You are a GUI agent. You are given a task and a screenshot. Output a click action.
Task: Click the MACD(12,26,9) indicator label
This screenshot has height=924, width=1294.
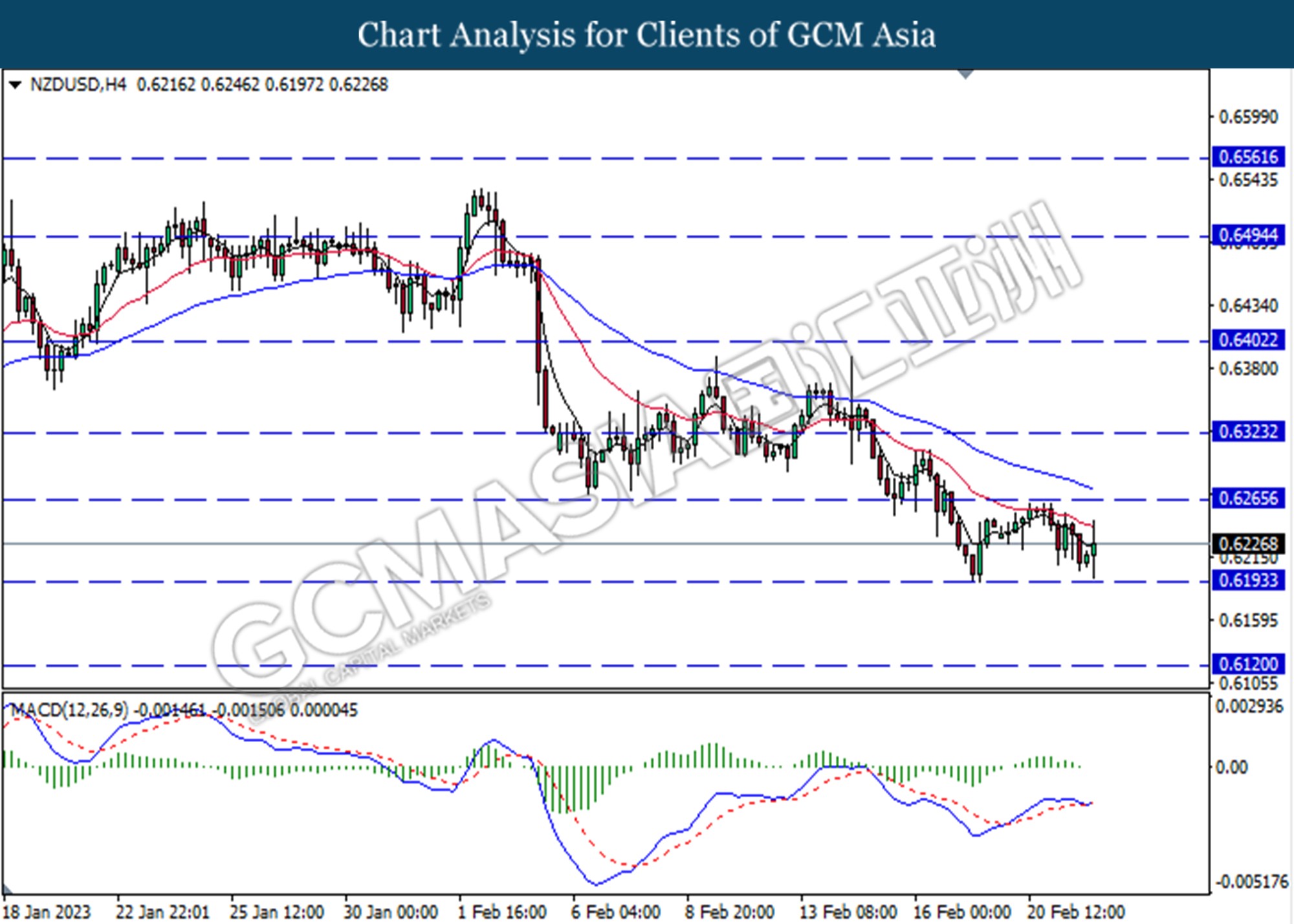coord(69,710)
